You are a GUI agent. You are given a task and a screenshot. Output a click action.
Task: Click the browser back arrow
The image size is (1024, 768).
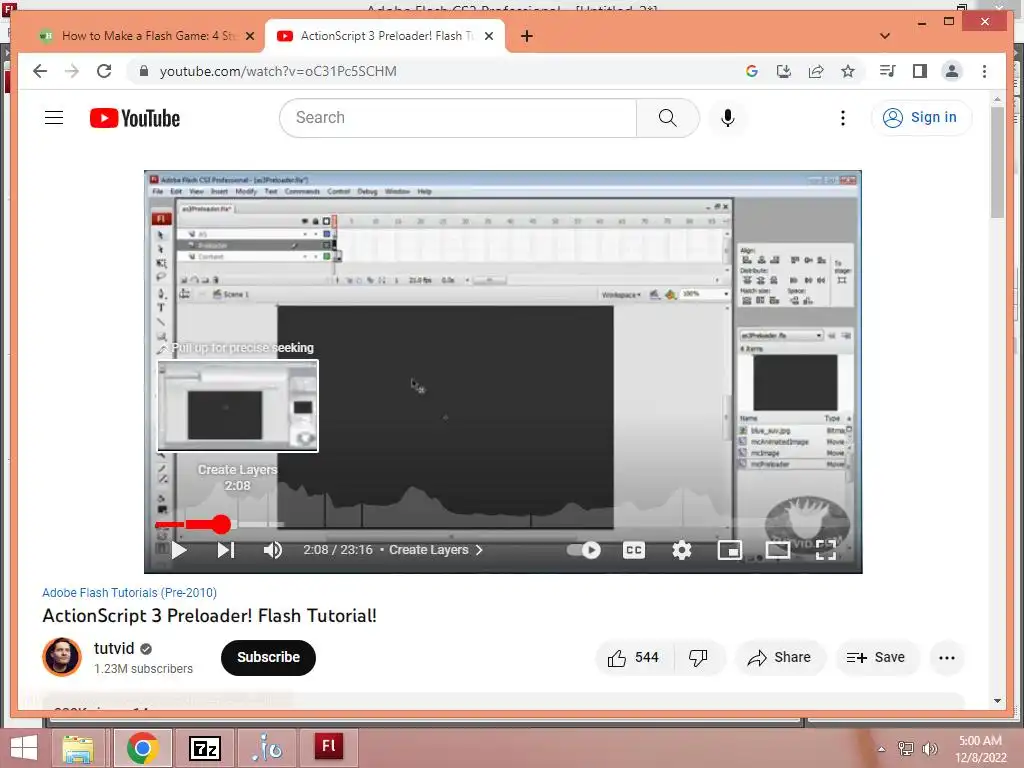tap(40, 71)
